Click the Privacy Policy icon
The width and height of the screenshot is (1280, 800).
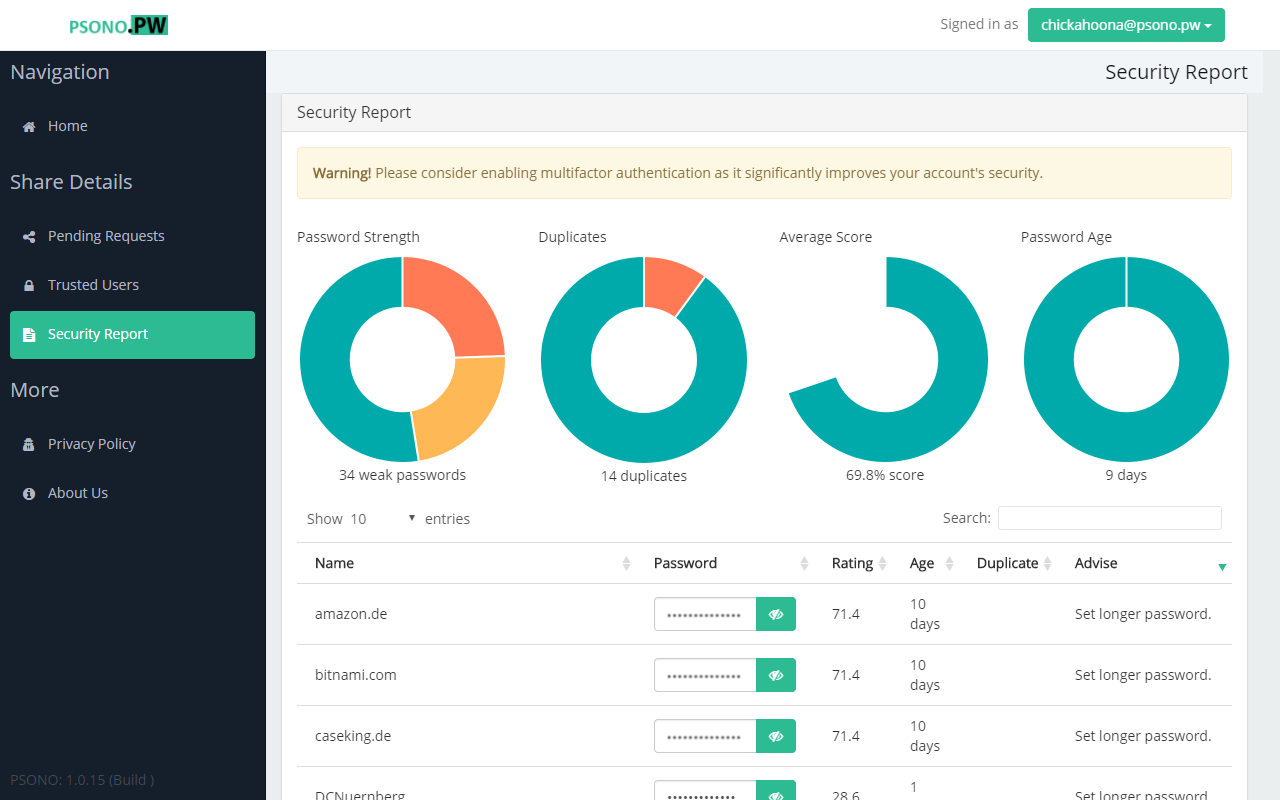coord(29,444)
